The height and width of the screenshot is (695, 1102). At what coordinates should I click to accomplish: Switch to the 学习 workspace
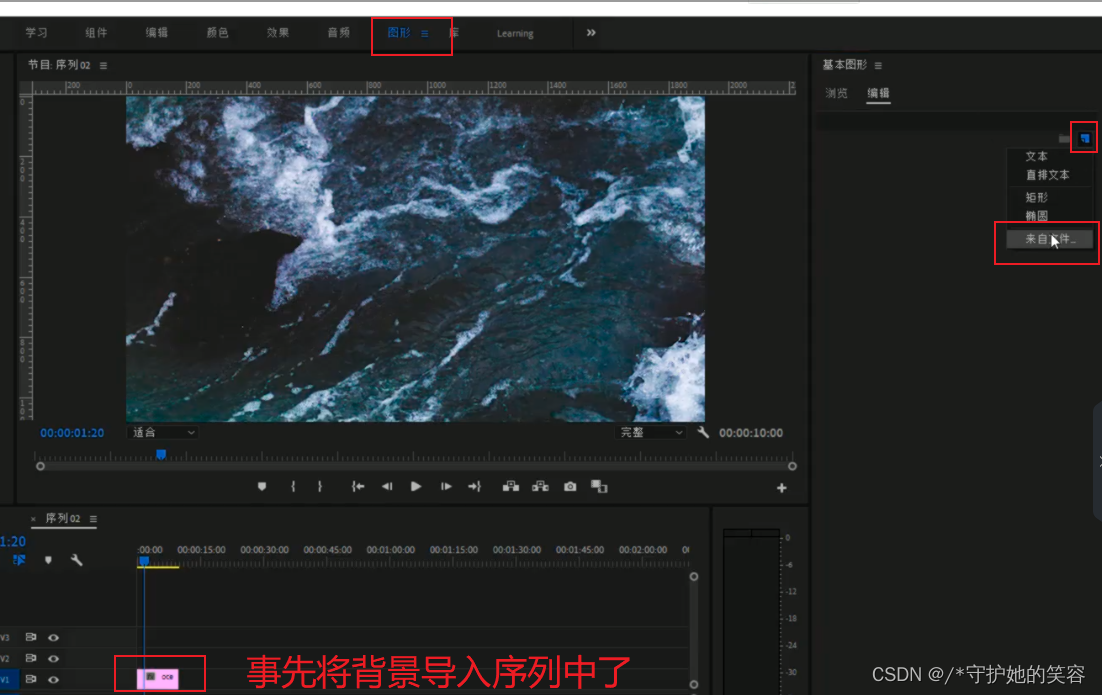pos(37,32)
